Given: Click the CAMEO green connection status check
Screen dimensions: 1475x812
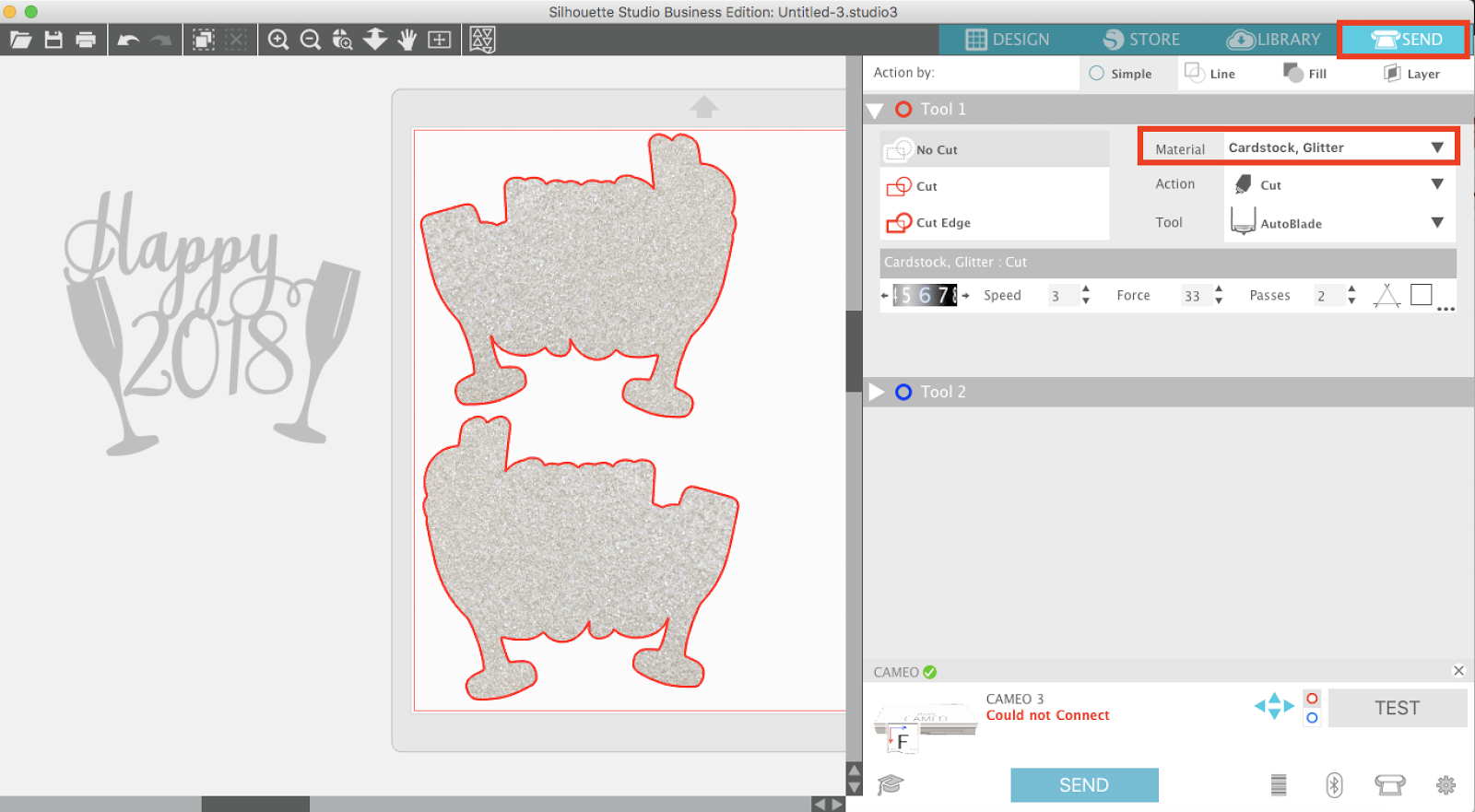Looking at the screenshot, I should click(x=930, y=672).
